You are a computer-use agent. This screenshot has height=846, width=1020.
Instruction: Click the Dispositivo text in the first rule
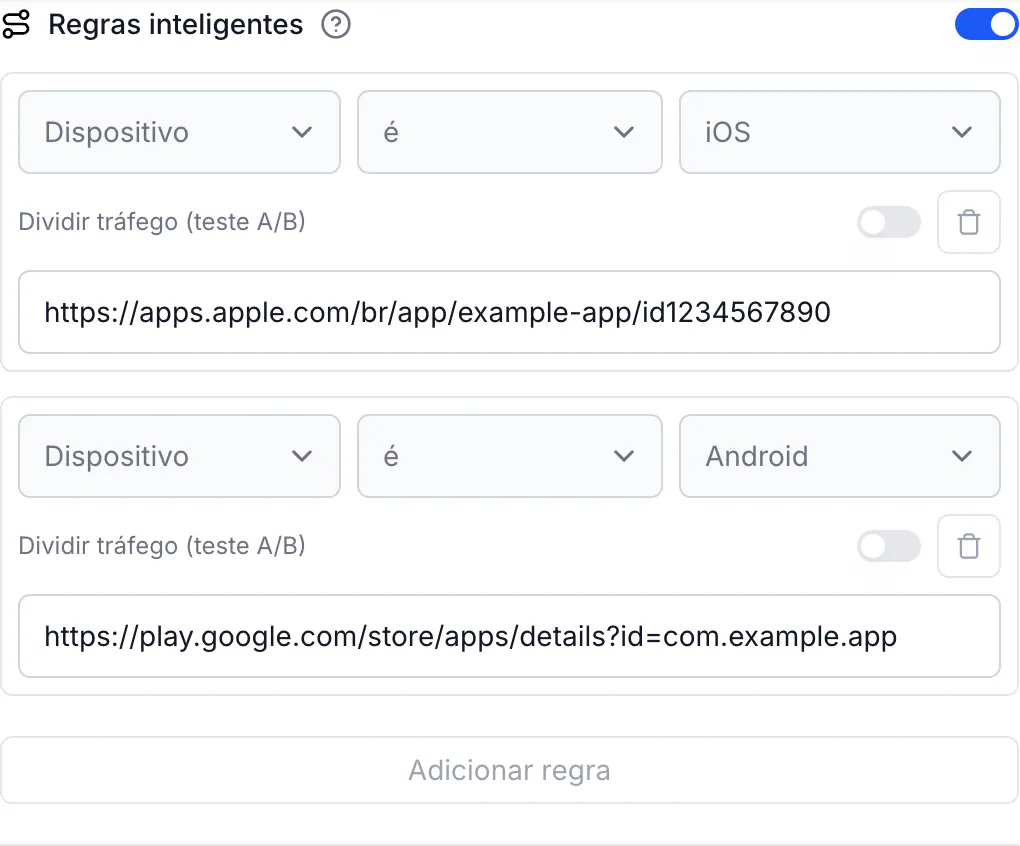tap(116, 133)
